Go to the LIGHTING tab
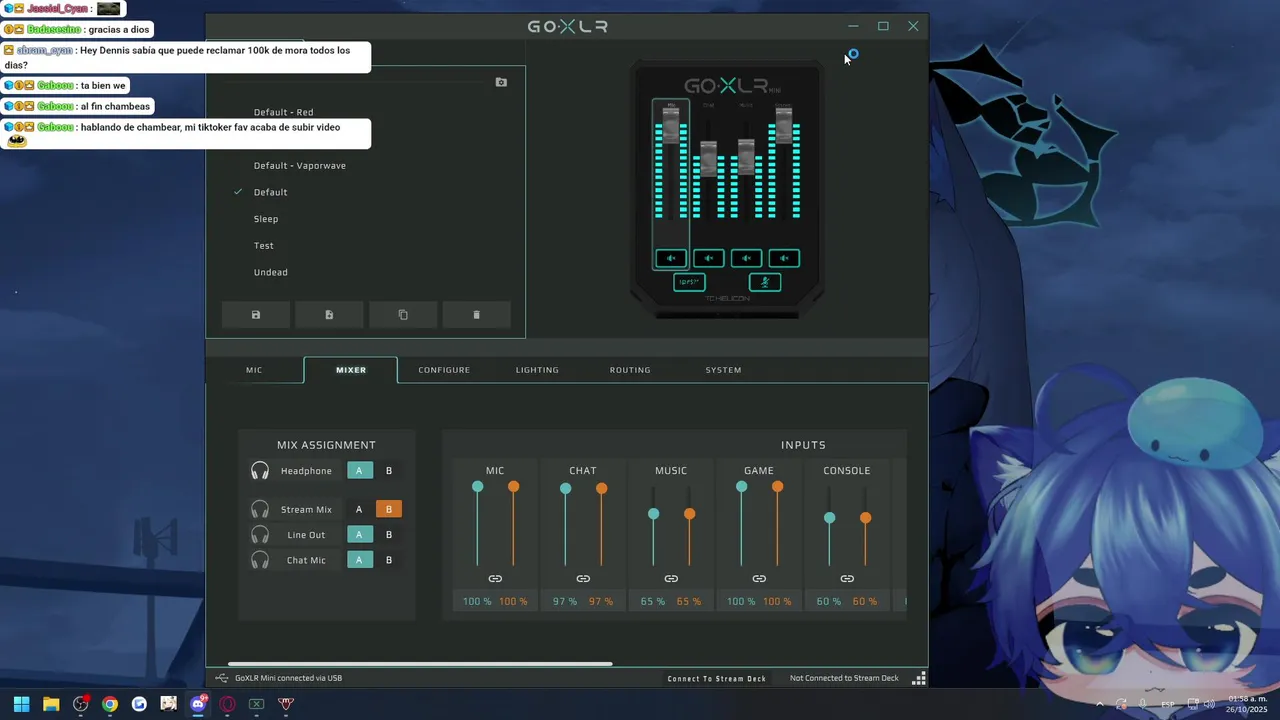Screen dimensions: 1280x720 (x=537, y=370)
